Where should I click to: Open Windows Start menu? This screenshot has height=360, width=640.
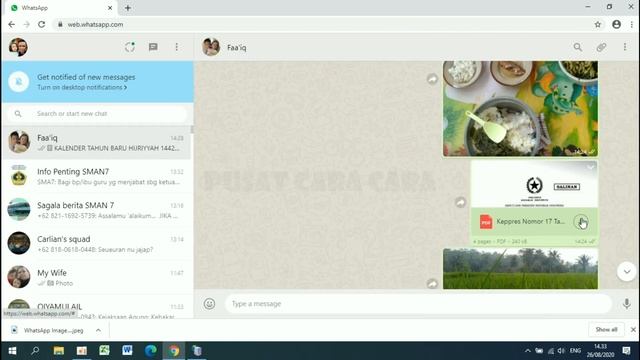(12, 351)
